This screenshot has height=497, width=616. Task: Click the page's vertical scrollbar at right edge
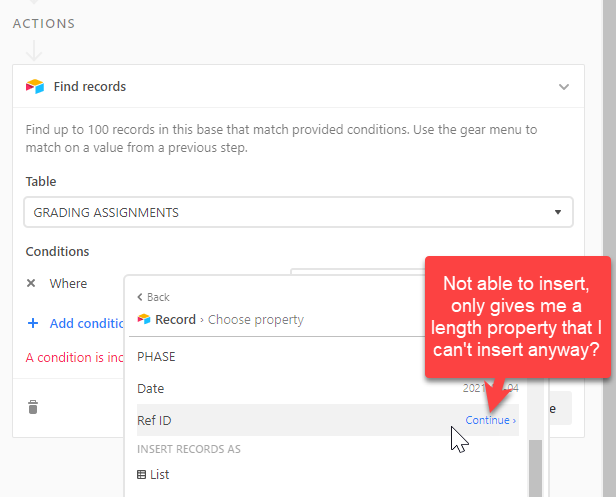(609, 248)
